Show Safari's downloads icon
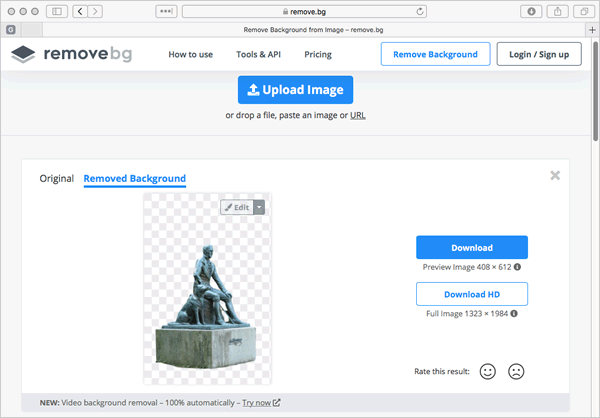Screen dimensions: 600x418 click(x=532, y=11)
